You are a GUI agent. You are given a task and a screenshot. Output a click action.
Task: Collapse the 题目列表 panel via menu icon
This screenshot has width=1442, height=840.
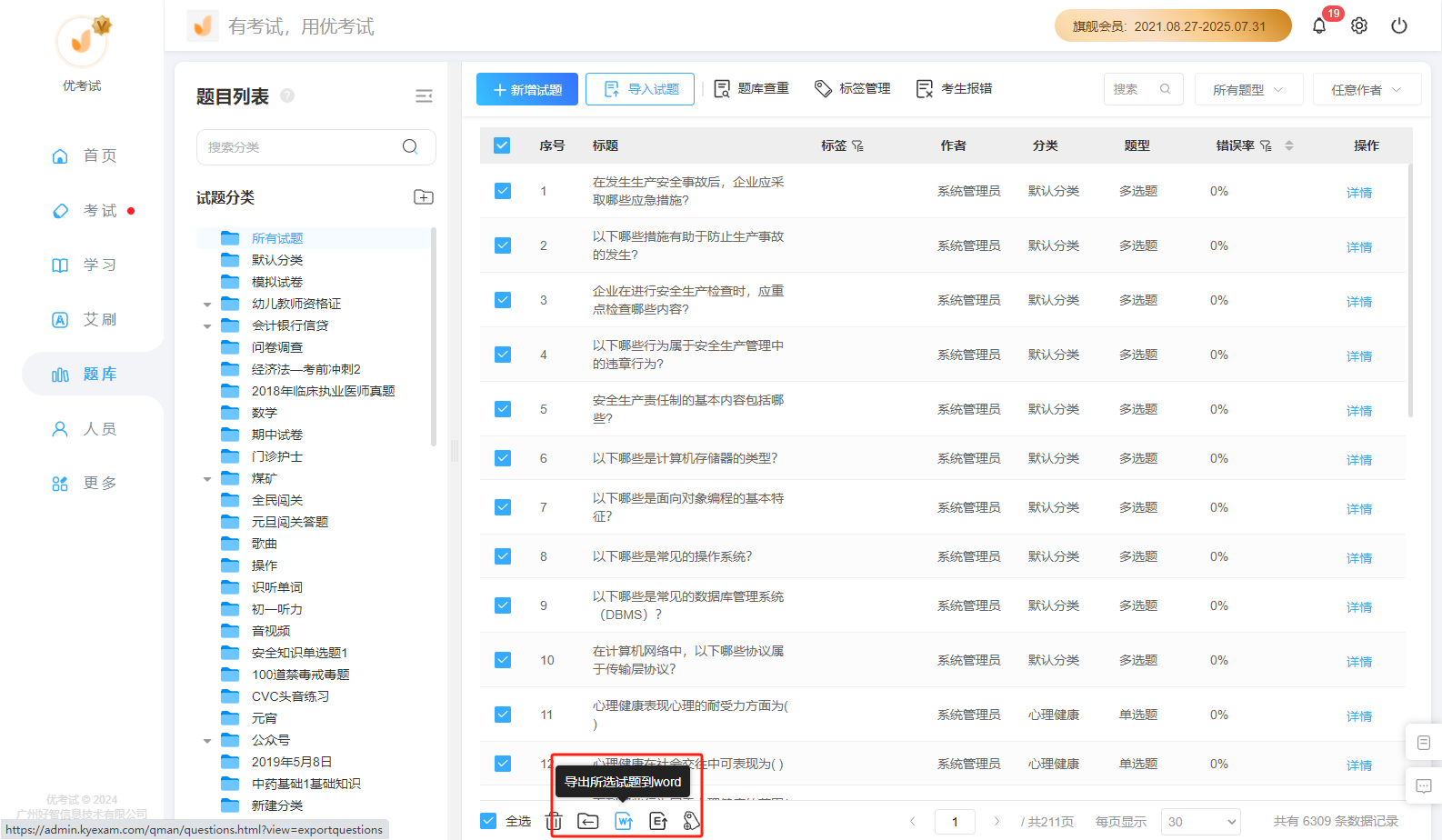tap(424, 96)
